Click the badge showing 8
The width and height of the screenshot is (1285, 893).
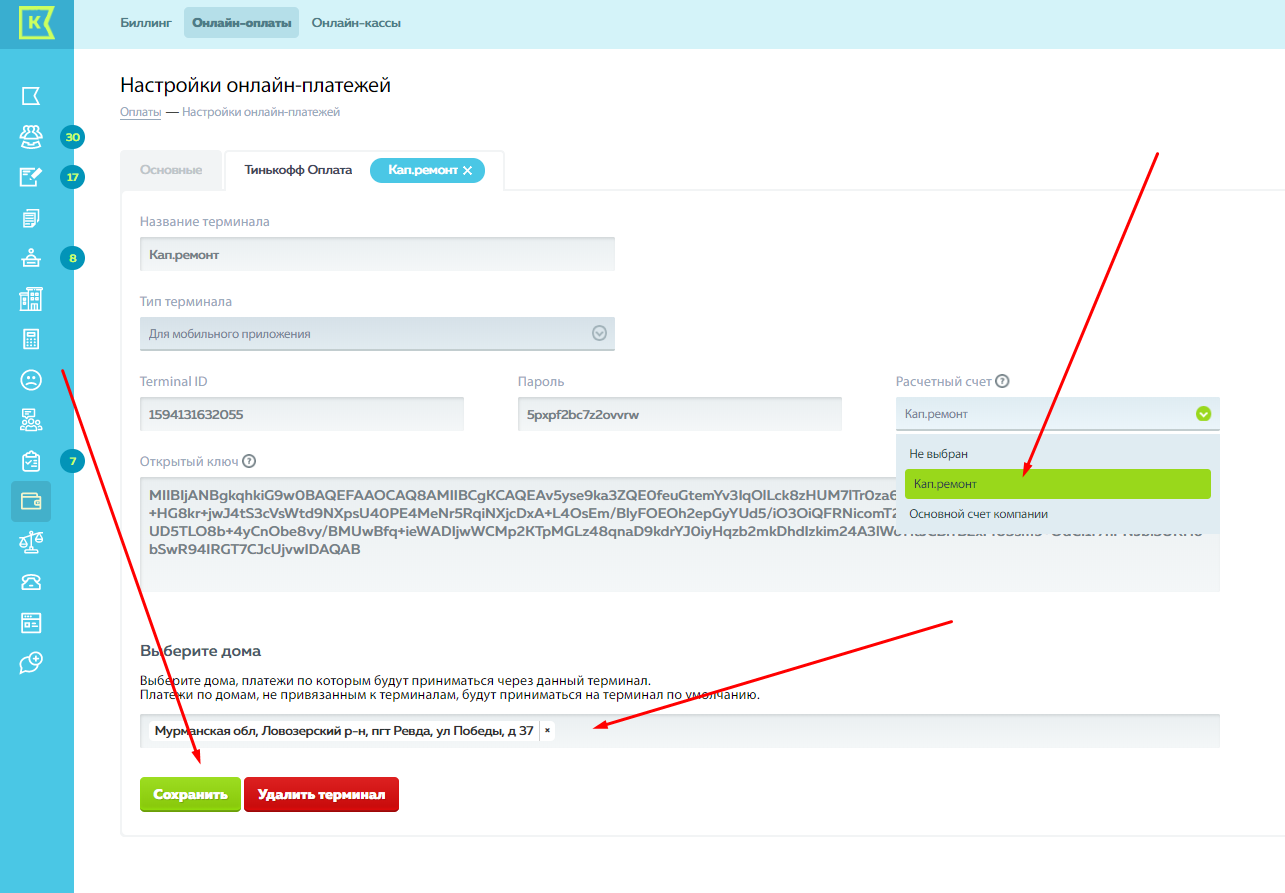pyautogui.click(x=72, y=258)
